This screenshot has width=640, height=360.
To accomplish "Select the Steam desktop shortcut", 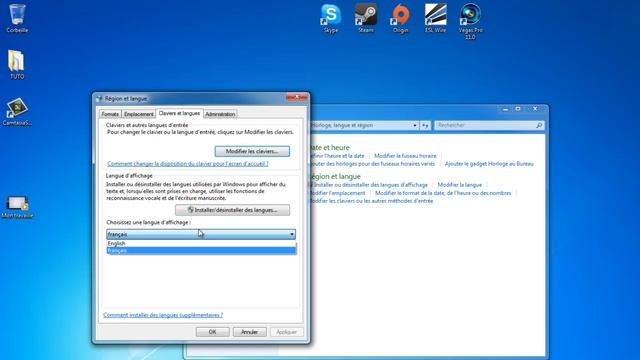I will pyautogui.click(x=366, y=18).
